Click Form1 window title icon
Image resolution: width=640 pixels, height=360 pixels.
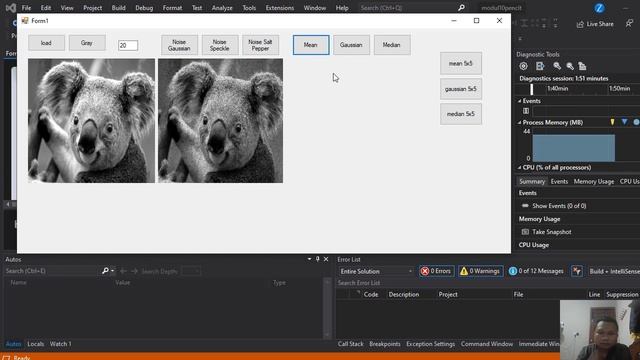click(x=25, y=20)
